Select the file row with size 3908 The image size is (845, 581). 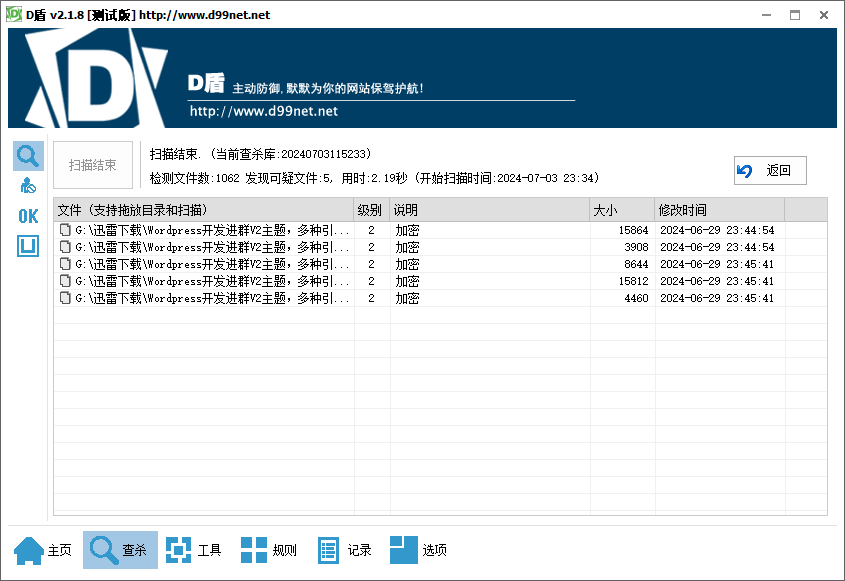pos(440,247)
